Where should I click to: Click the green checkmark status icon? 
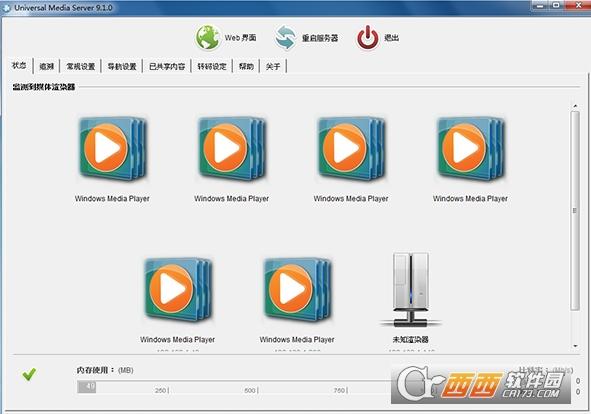tap(29, 374)
